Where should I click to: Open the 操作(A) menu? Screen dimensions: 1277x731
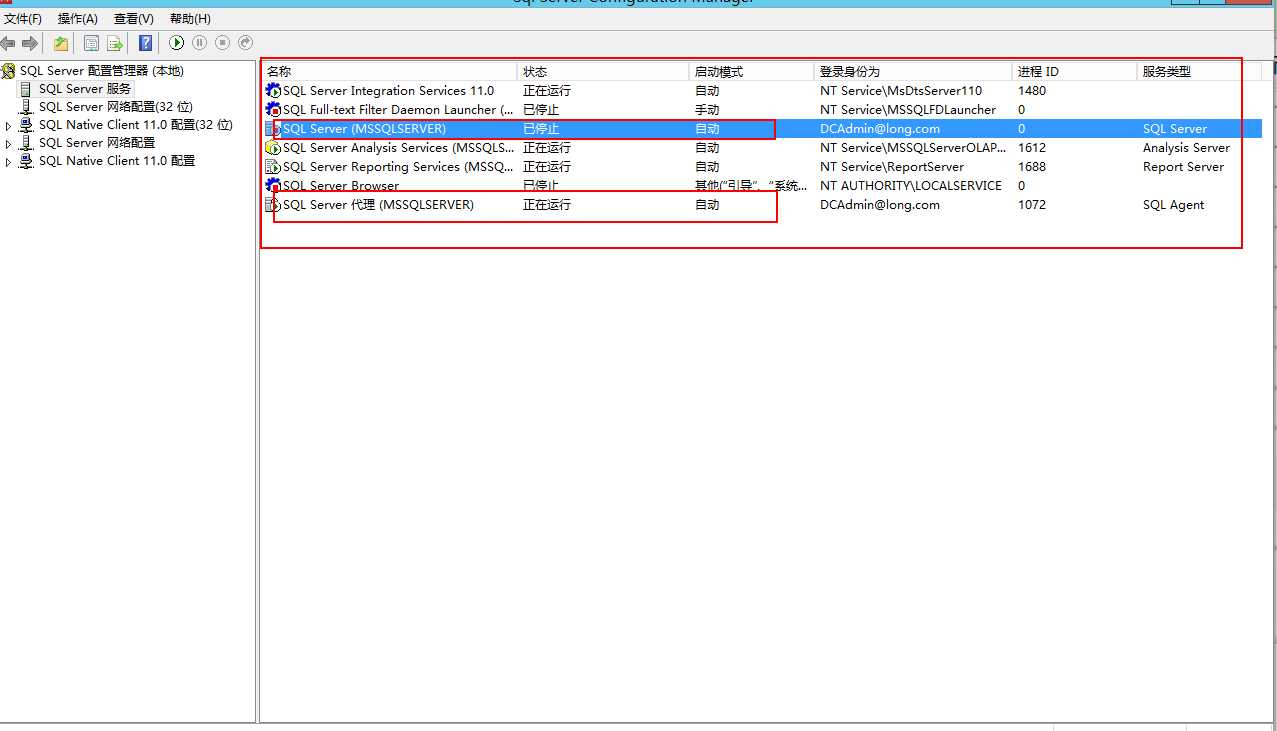coord(78,19)
